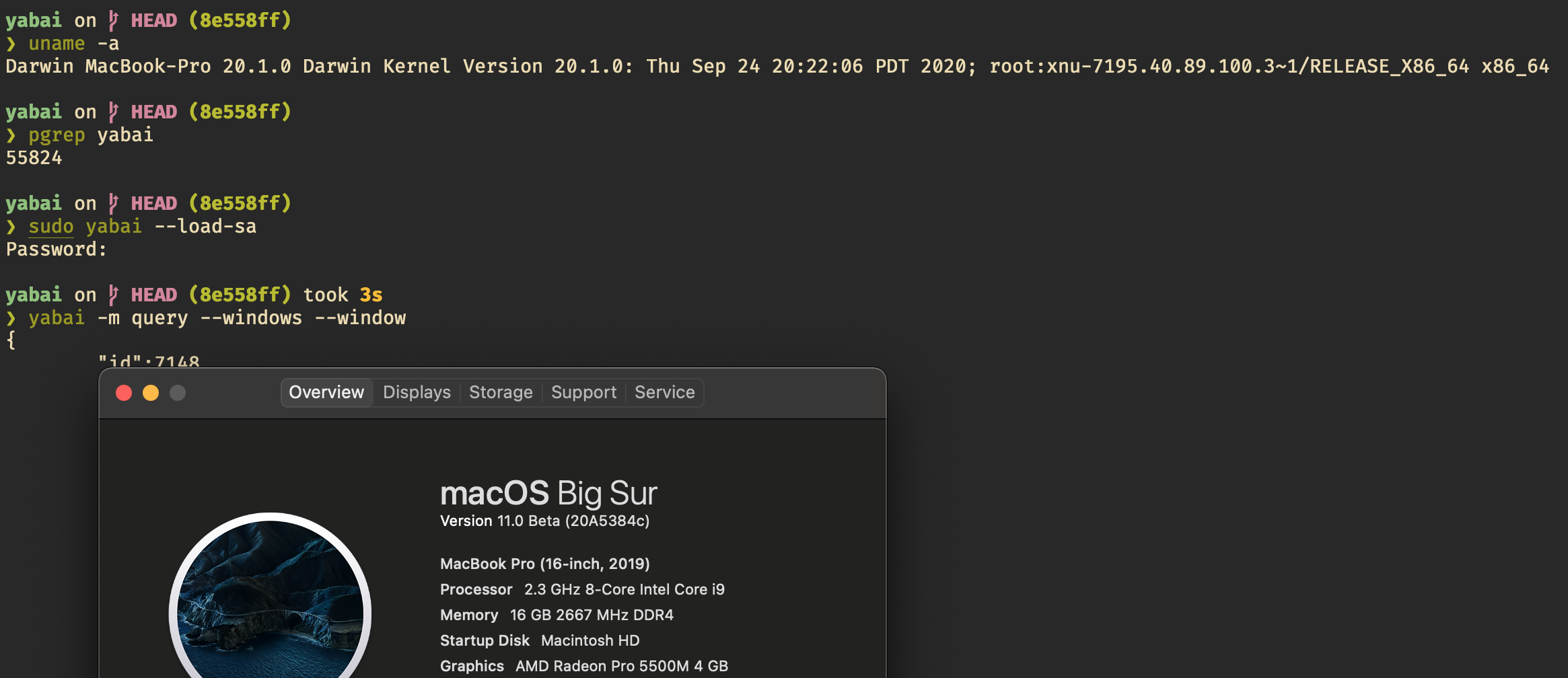Select the Service tab
Screen dimensions: 1568x678
pos(664,392)
